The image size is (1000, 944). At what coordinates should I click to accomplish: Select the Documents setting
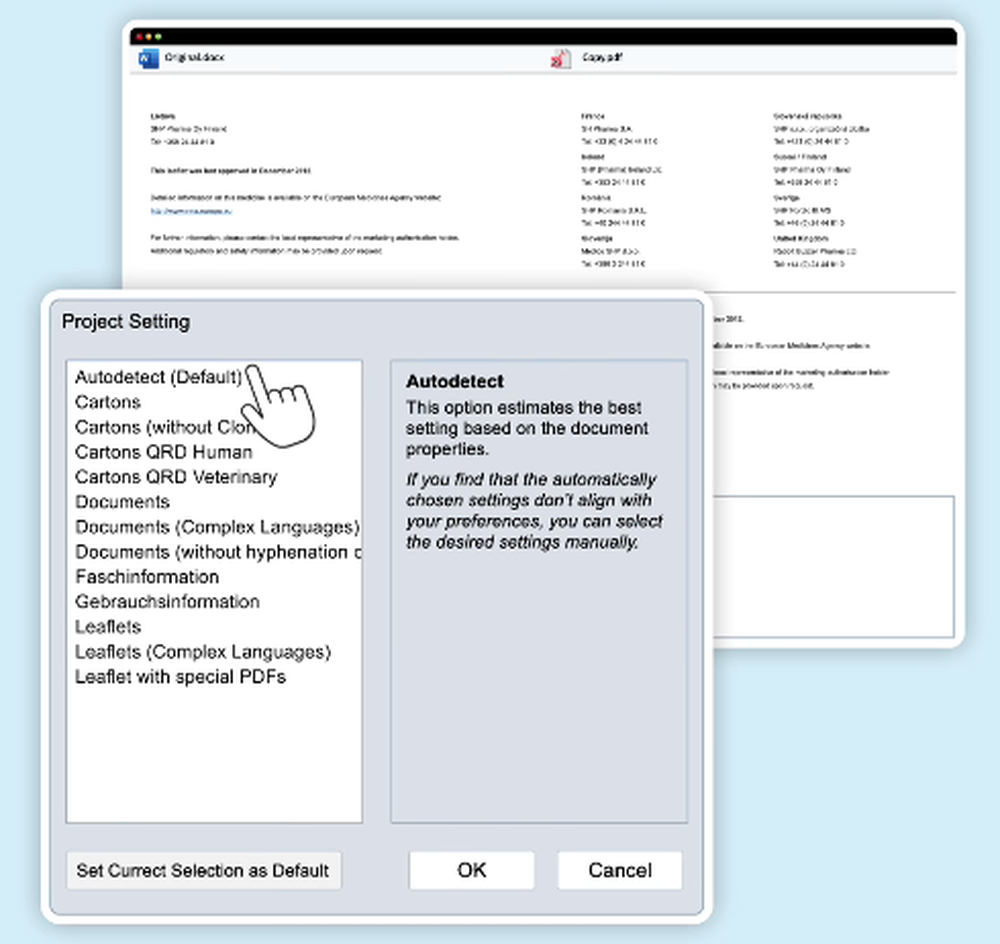click(x=122, y=502)
